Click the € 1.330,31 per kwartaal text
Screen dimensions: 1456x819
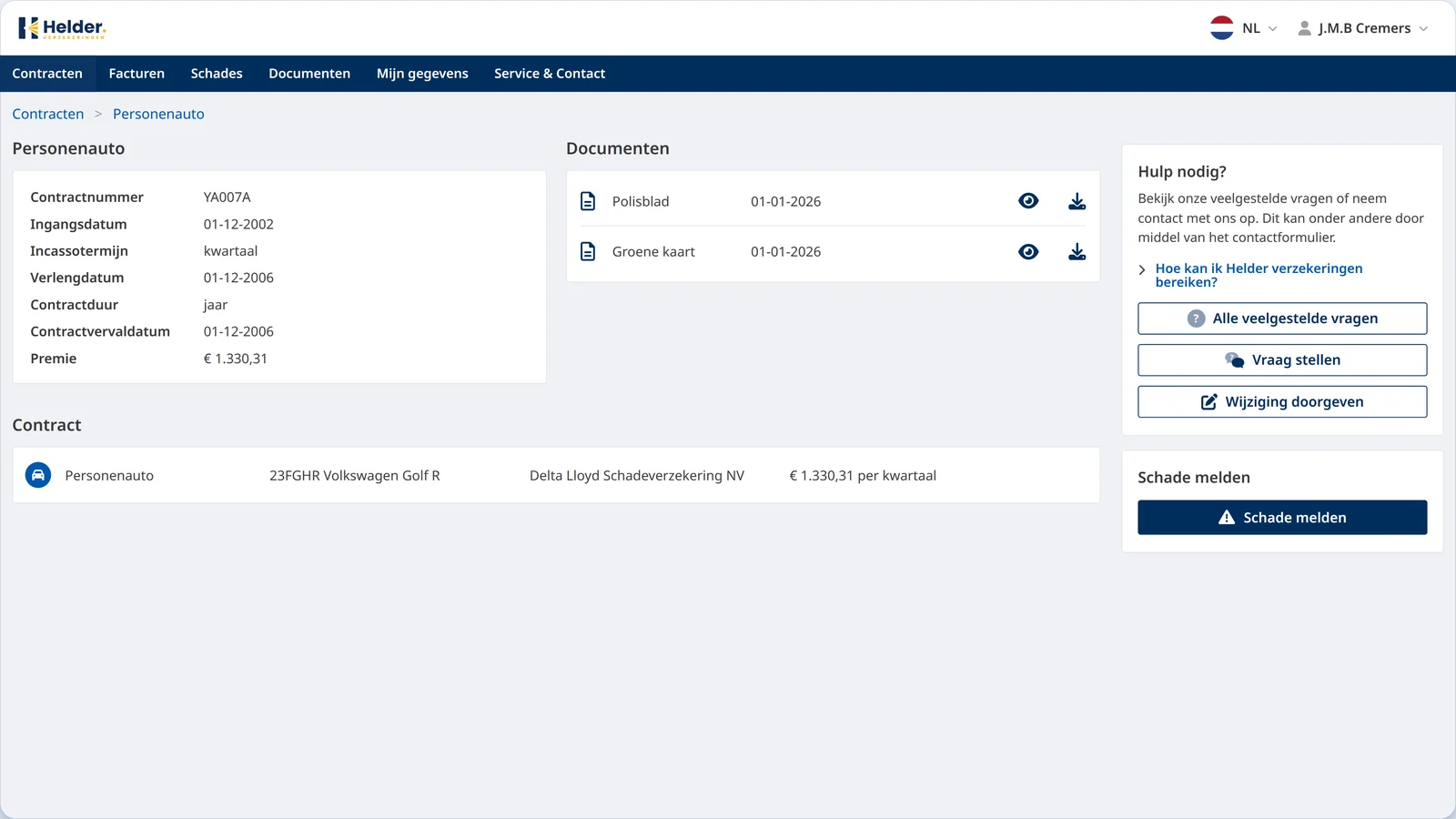[863, 475]
